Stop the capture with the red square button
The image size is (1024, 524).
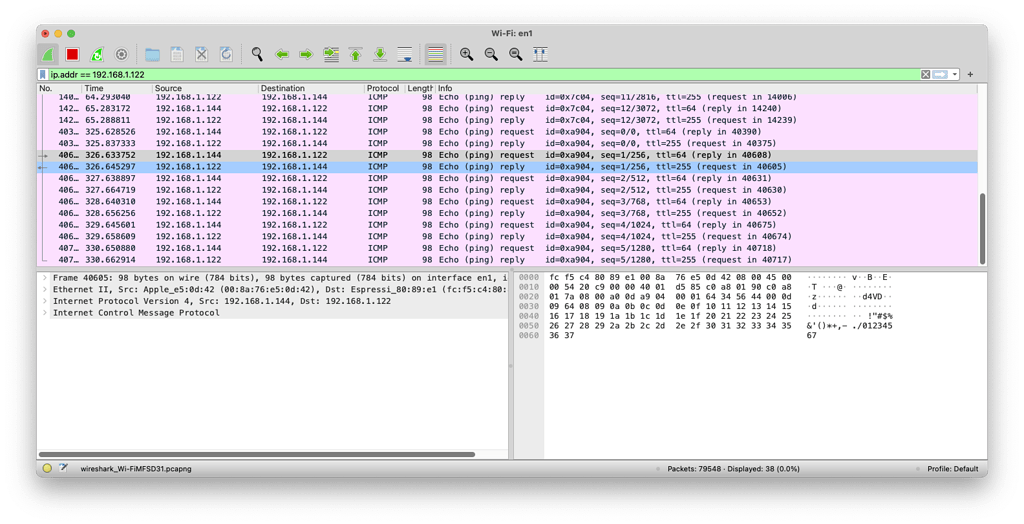(72, 54)
